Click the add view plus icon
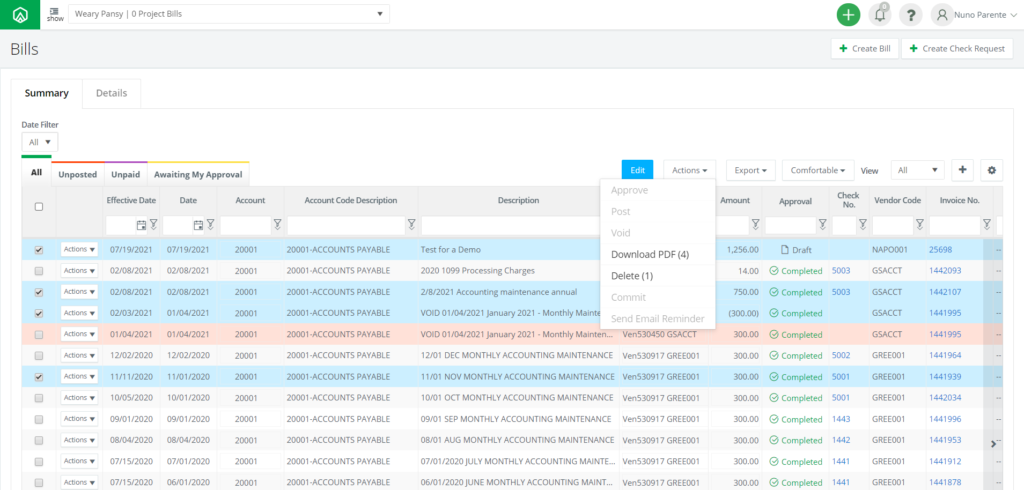The width and height of the screenshot is (1024, 490). point(963,170)
